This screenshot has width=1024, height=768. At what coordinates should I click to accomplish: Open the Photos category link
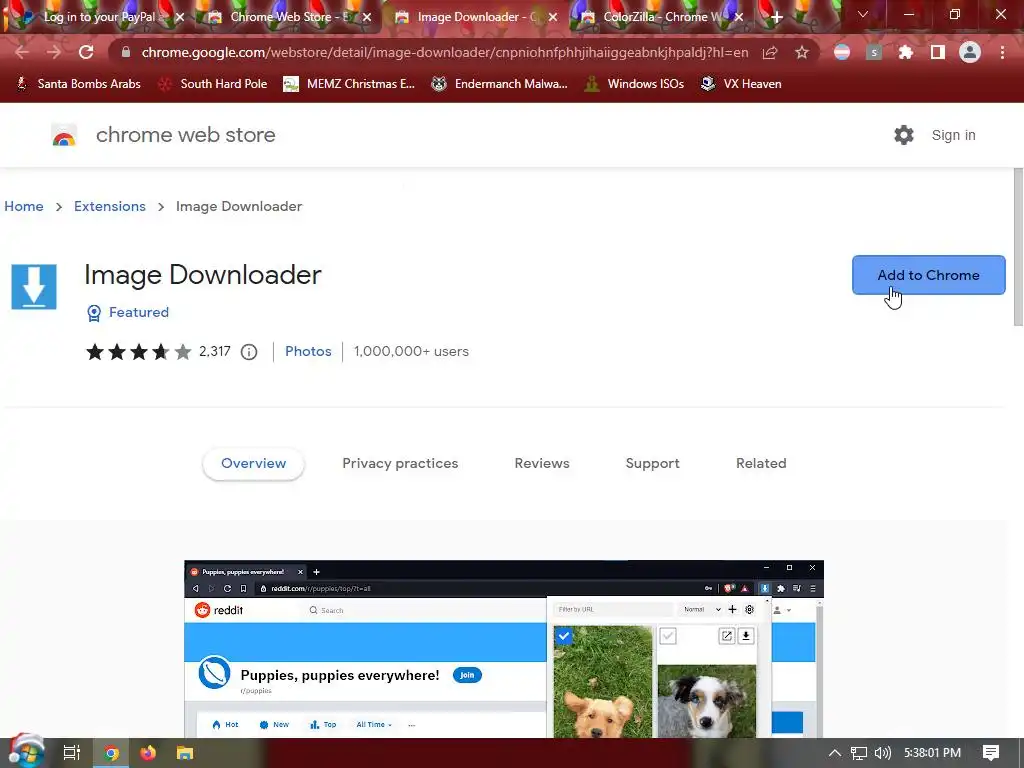(x=308, y=351)
